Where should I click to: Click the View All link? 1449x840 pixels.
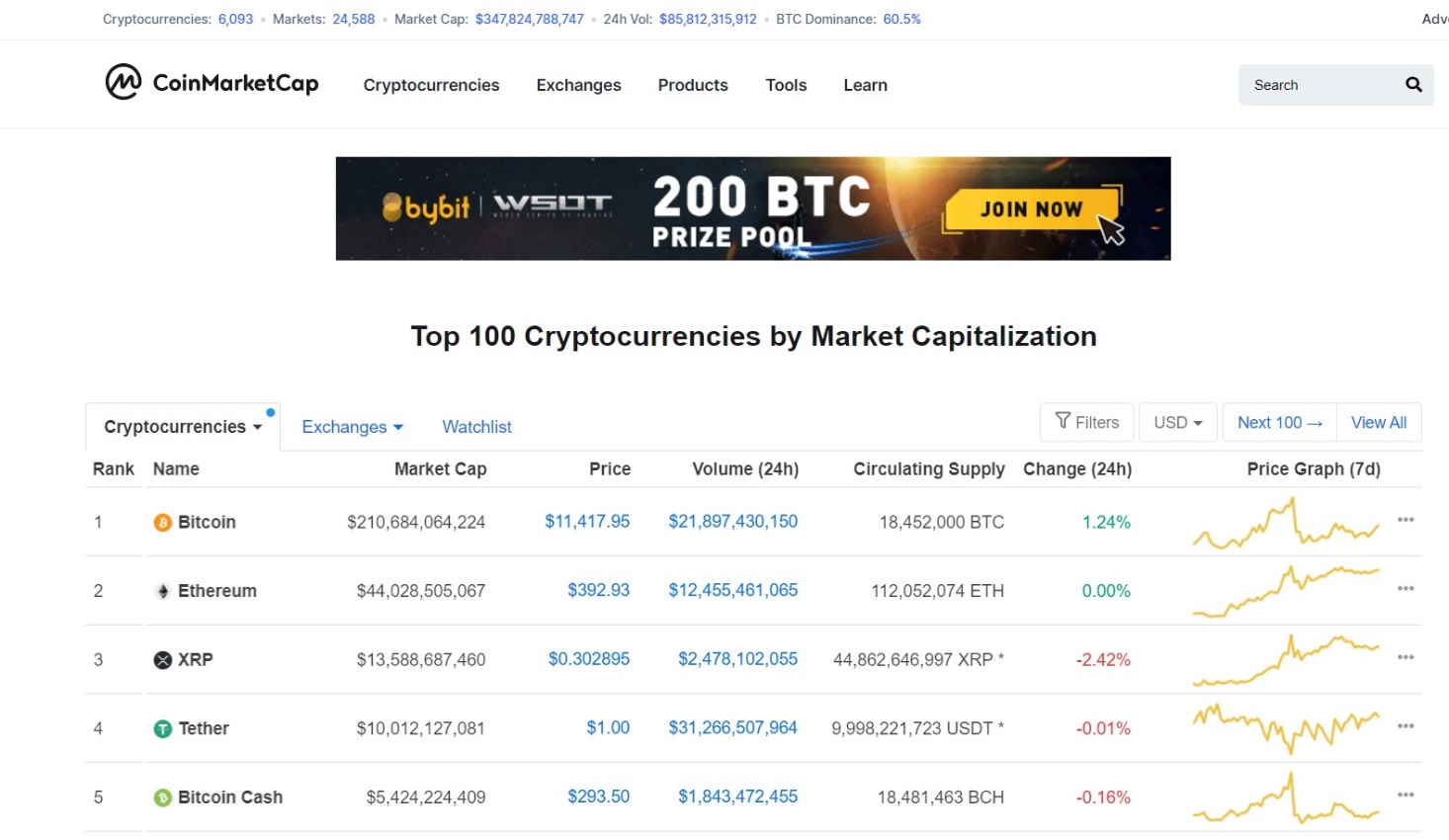pos(1378,422)
